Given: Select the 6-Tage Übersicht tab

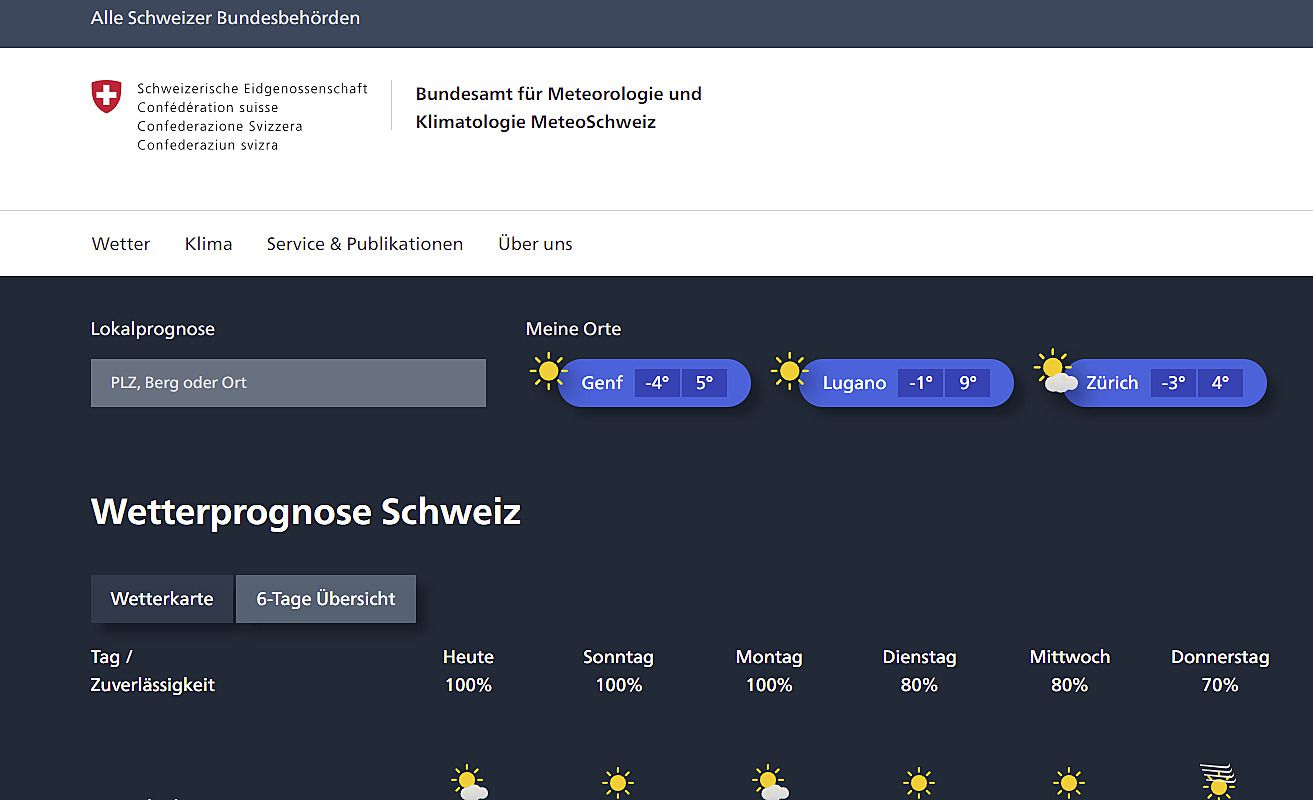Looking at the screenshot, I should [326, 599].
